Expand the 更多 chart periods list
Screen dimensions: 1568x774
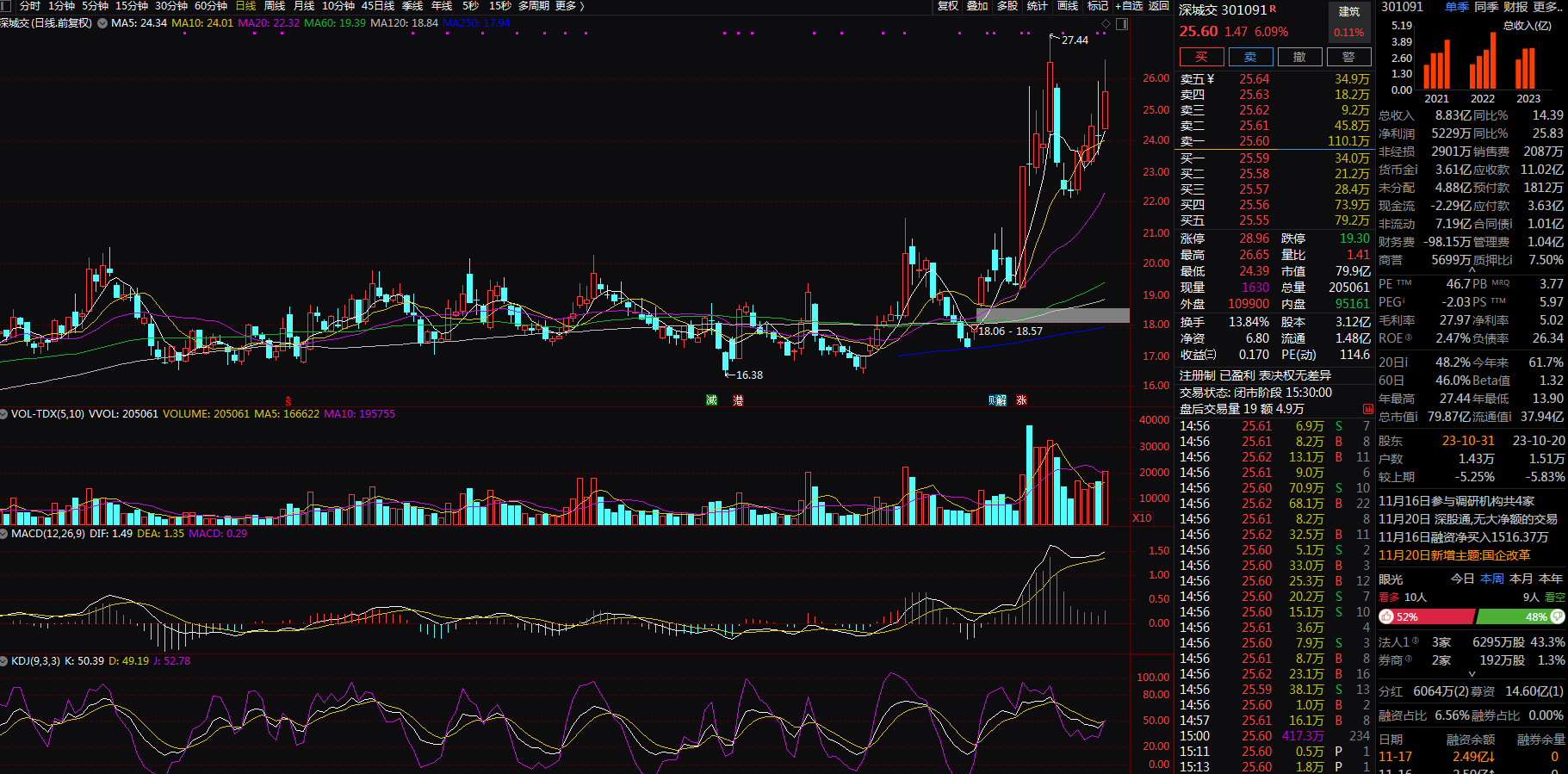pos(569,6)
